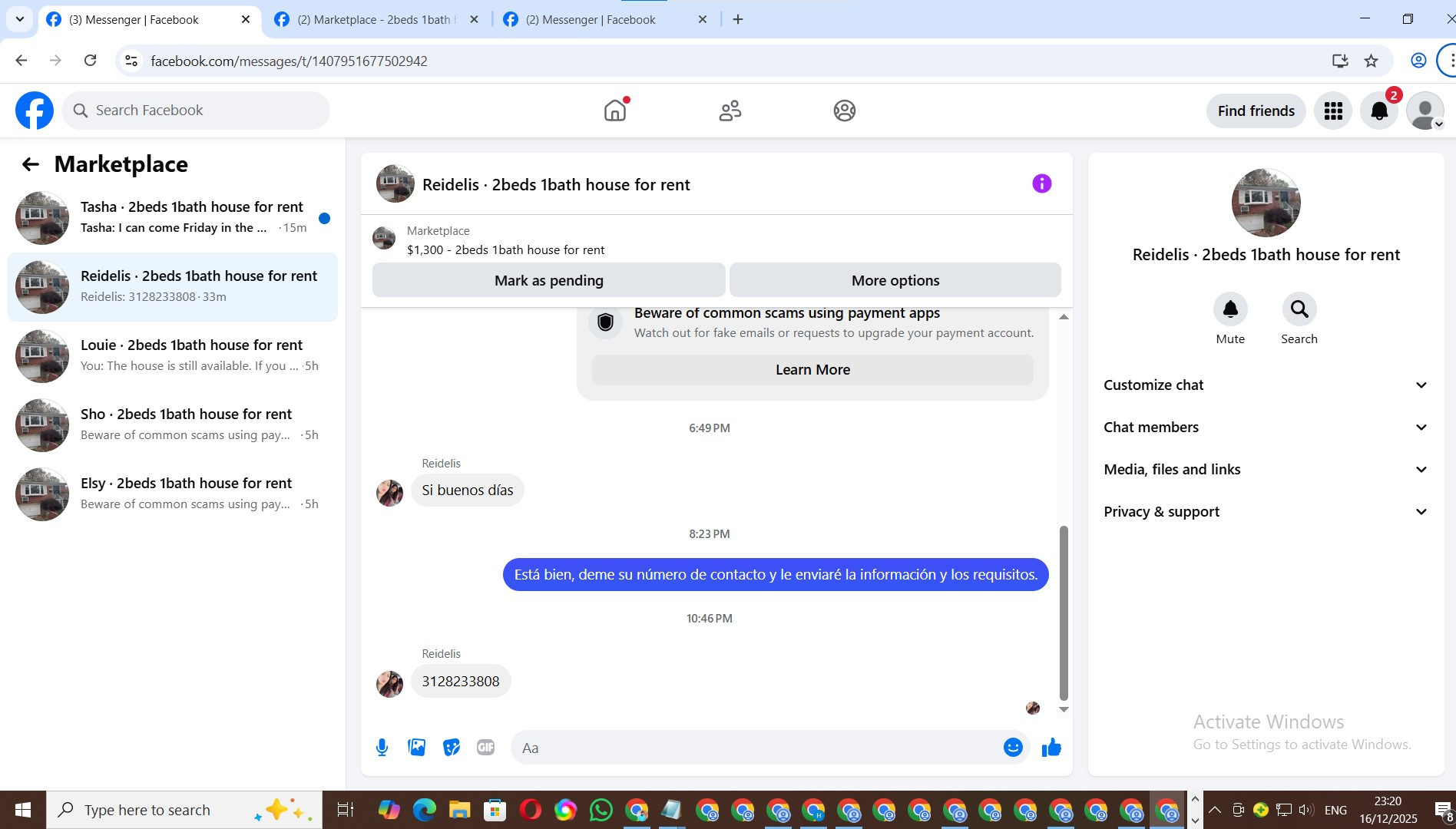Open Facebook home via the logo
Image resolution: width=1456 pixels, height=829 pixels.
pyautogui.click(x=35, y=111)
